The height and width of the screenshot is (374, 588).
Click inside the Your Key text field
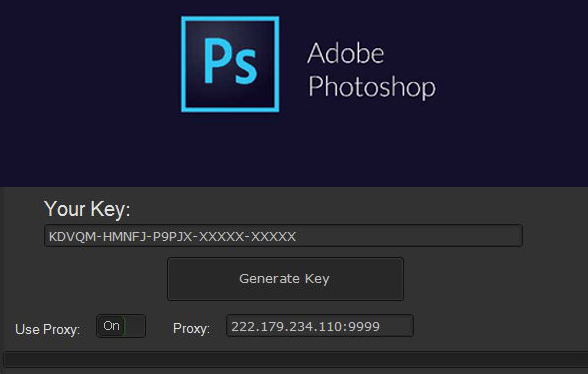283,236
